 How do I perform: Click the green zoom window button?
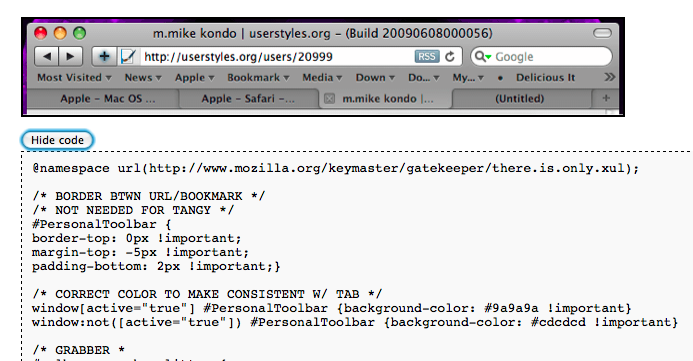[x=80, y=33]
